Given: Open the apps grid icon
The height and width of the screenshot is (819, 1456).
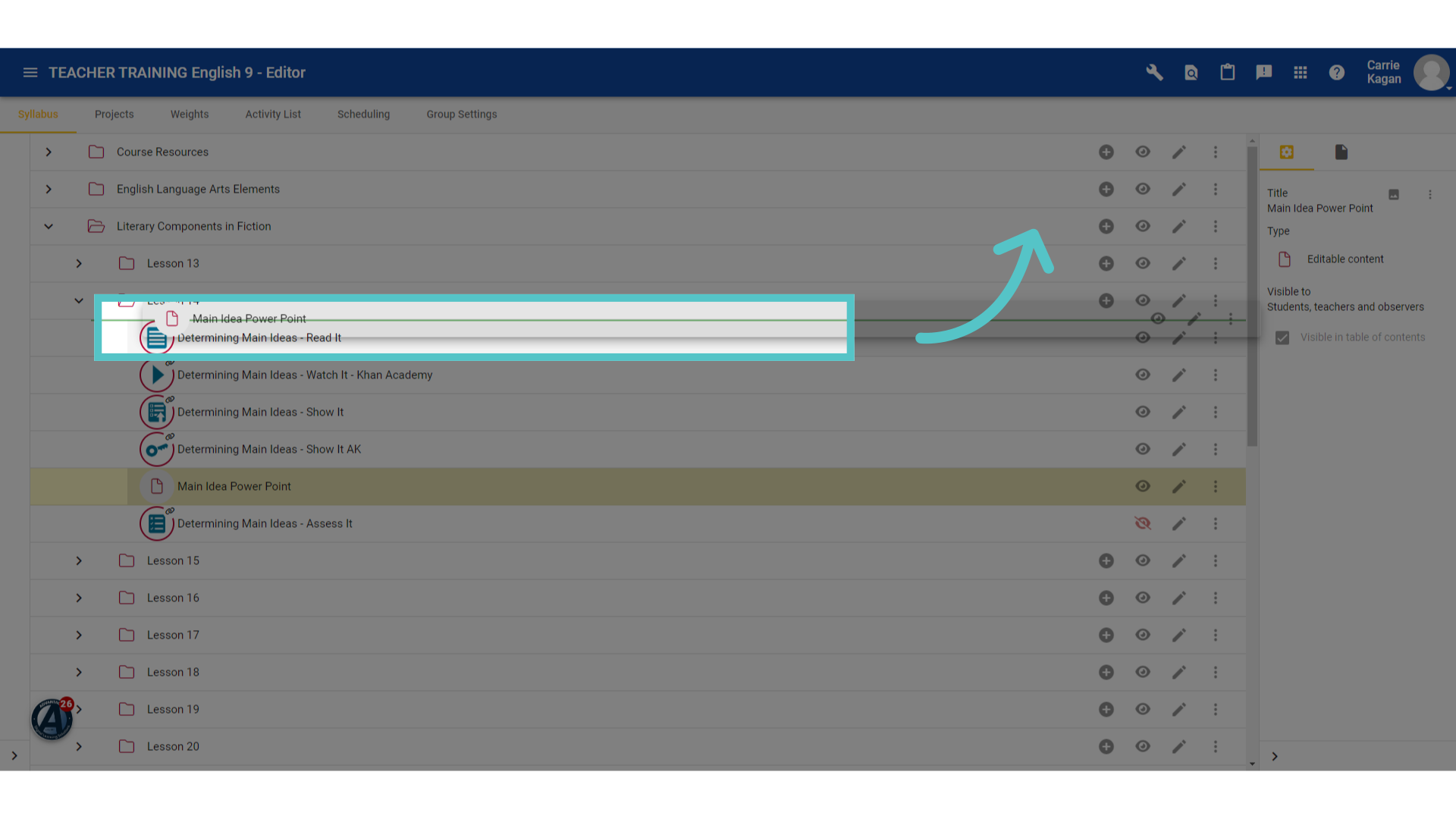Looking at the screenshot, I should [1300, 73].
